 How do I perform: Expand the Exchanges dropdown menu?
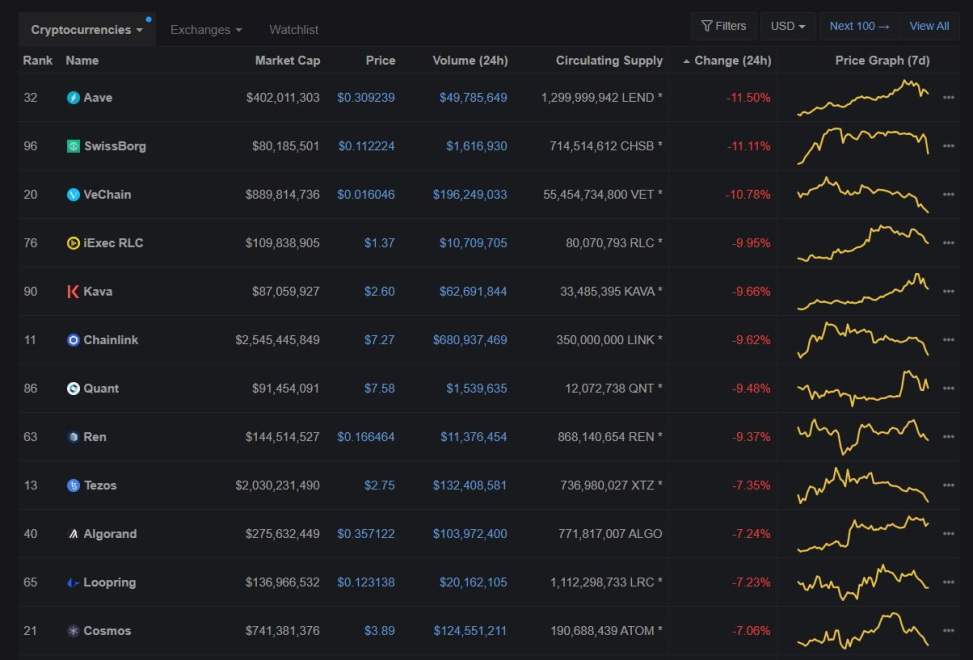pos(205,30)
